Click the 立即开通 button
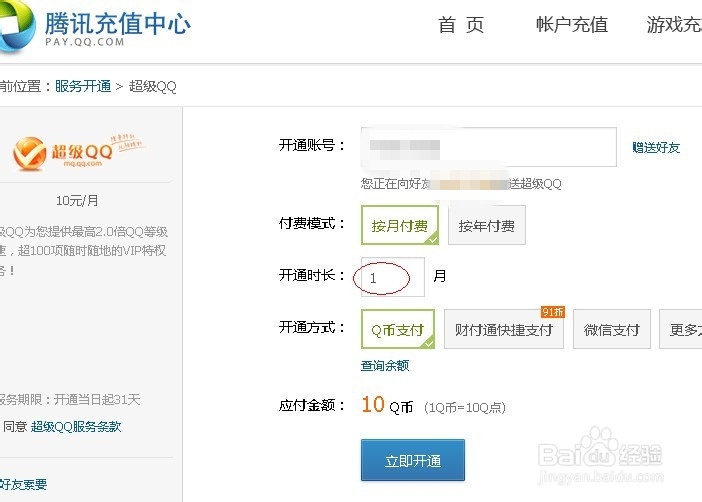 (413, 460)
